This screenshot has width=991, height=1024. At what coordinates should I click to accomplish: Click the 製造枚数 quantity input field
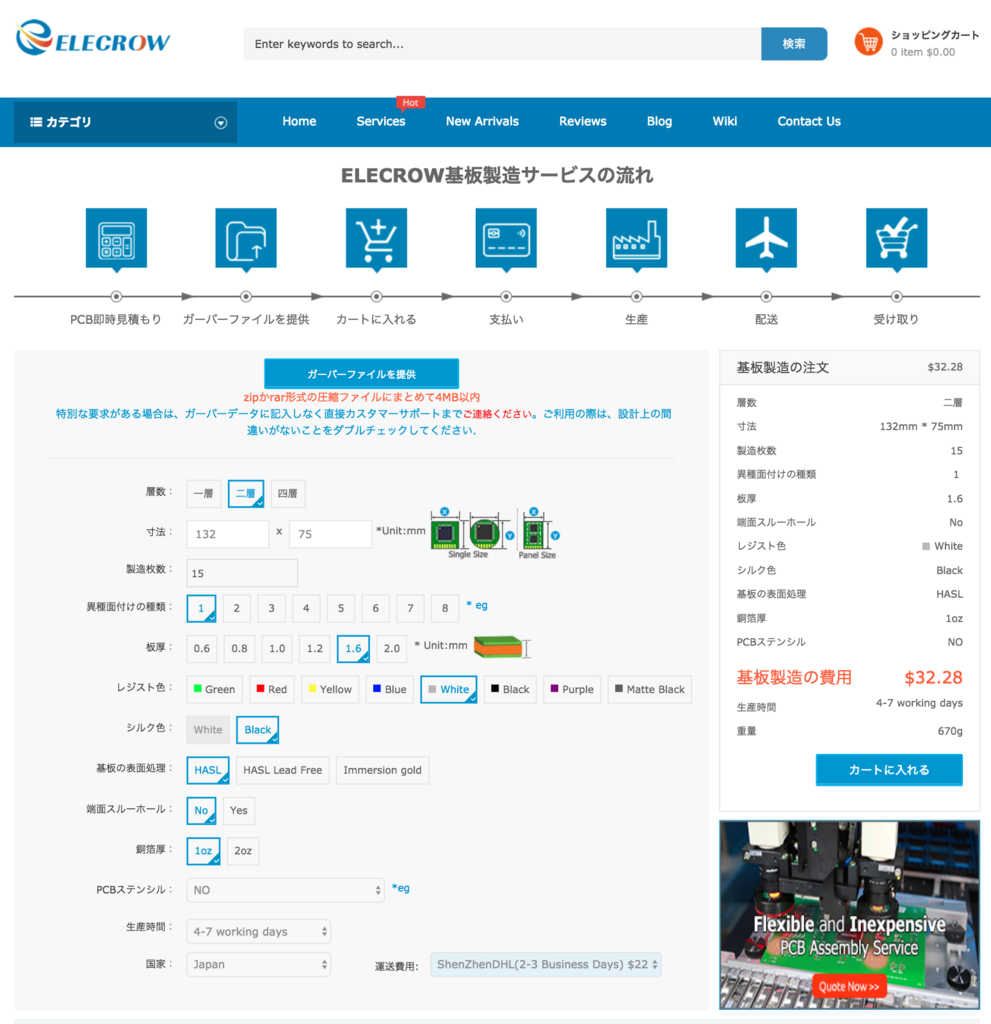[242, 573]
